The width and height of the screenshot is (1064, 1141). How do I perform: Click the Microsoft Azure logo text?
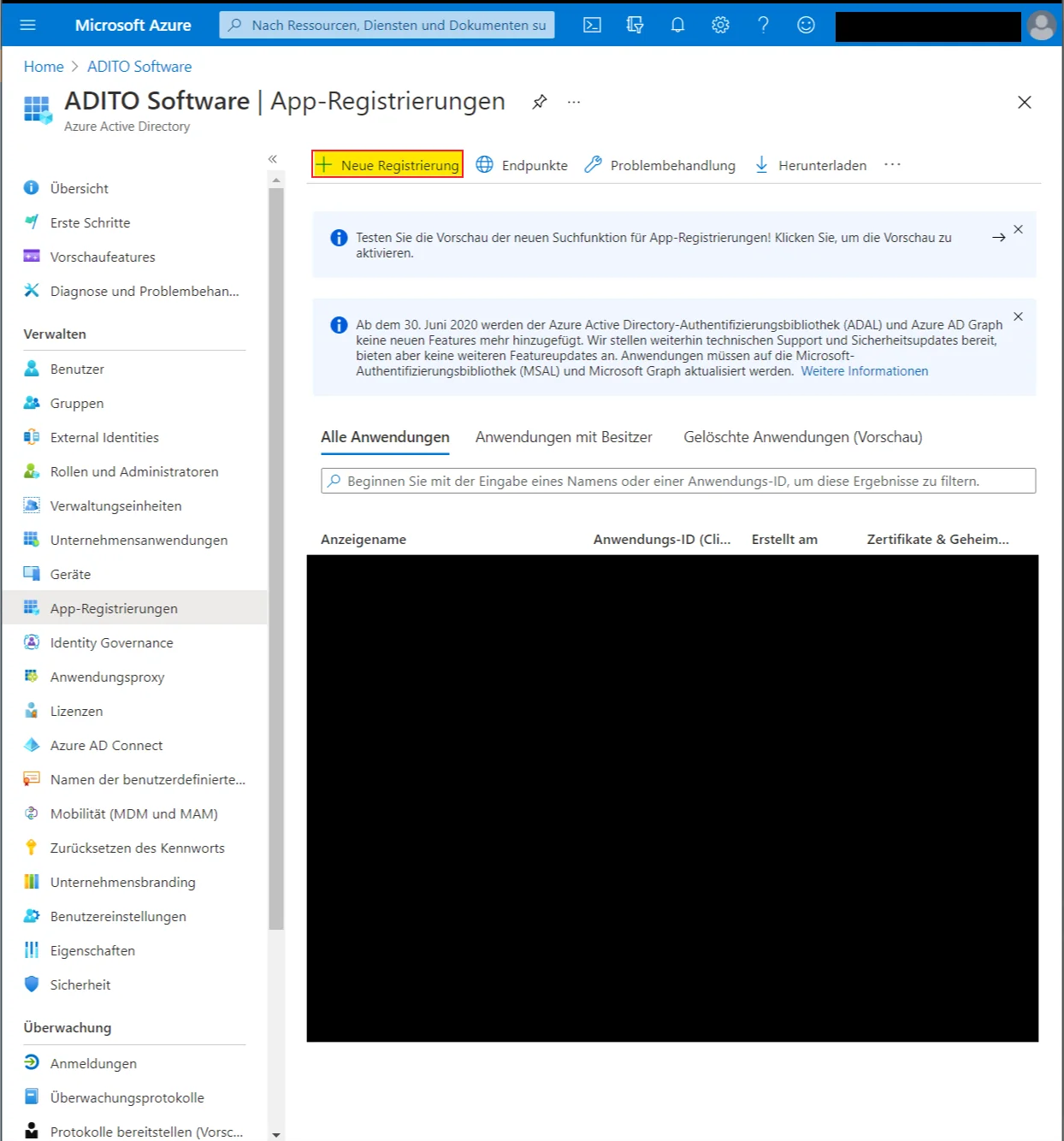133,25
